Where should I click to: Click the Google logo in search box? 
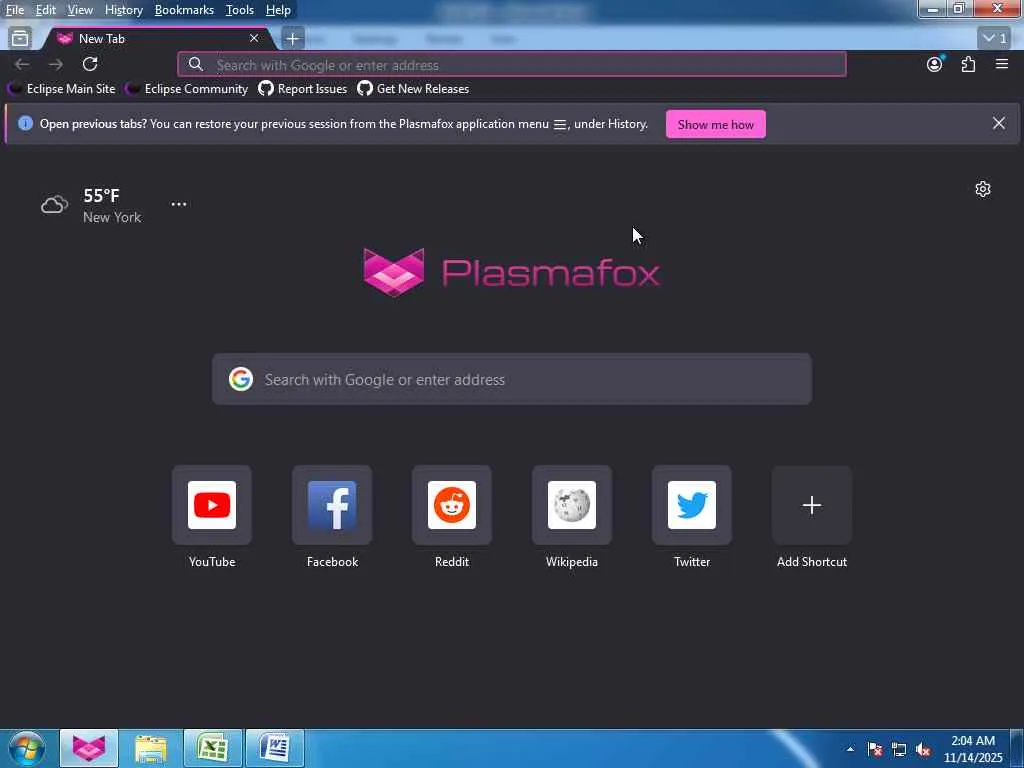click(x=241, y=379)
